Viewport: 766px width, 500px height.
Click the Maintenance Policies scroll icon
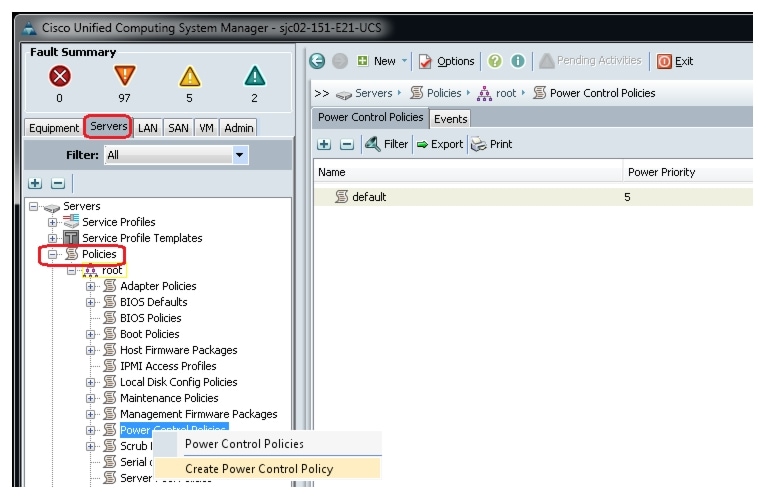(x=110, y=398)
